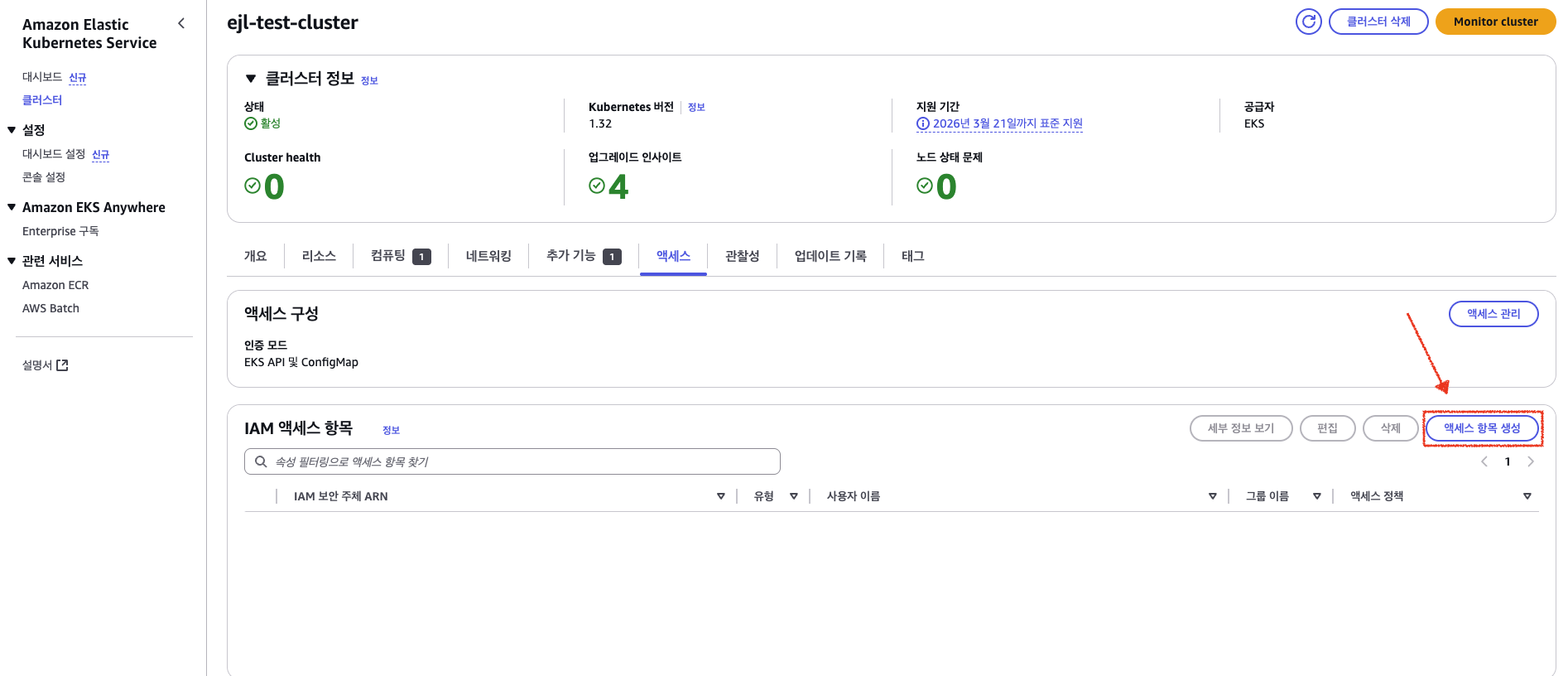Open 설명서 external link icon
The width and height of the screenshot is (1568, 676).
click(x=62, y=365)
